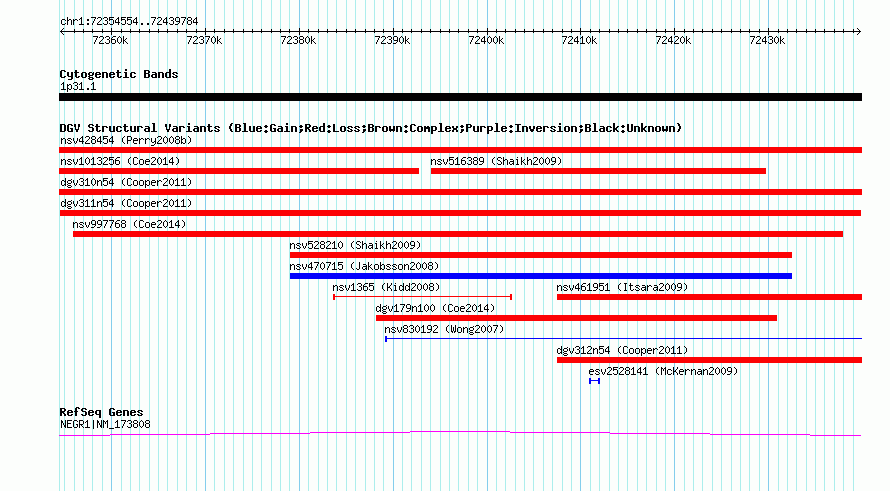This screenshot has height=491, width=890.
Task: Select the nsv428454 red loss bar
Action: click(x=460, y=150)
